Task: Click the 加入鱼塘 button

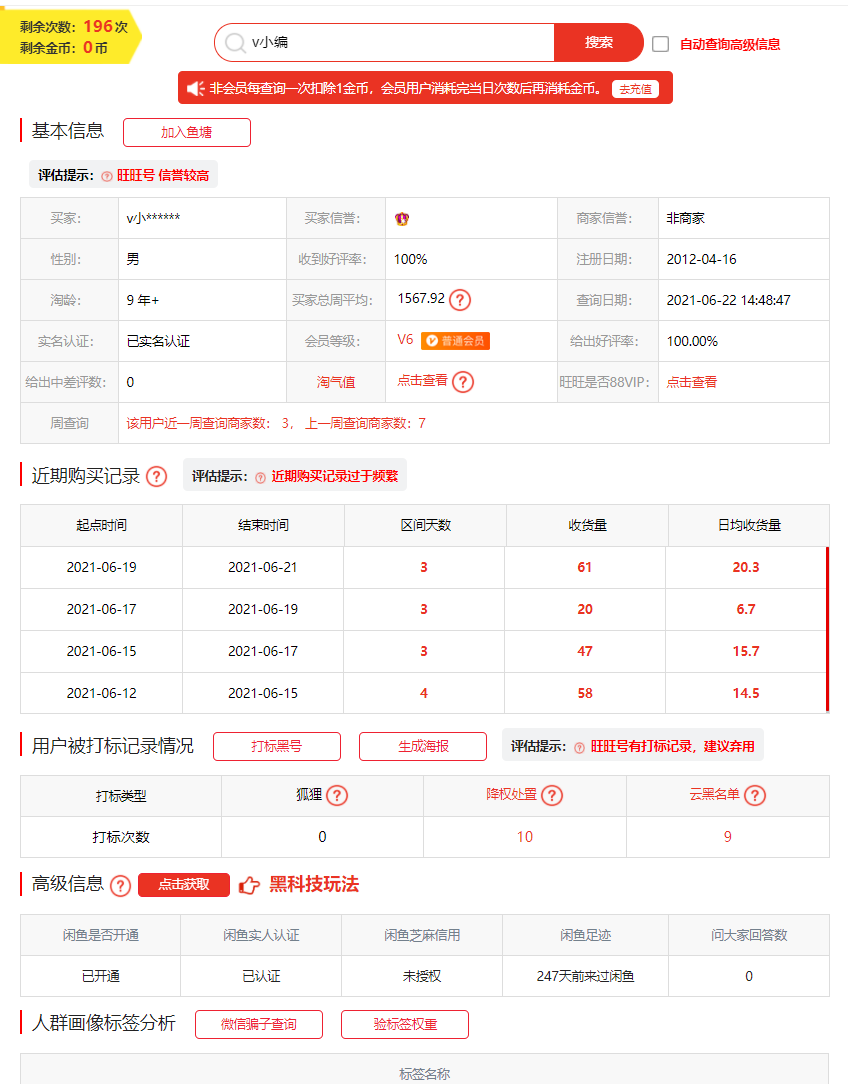Action: point(186,132)
